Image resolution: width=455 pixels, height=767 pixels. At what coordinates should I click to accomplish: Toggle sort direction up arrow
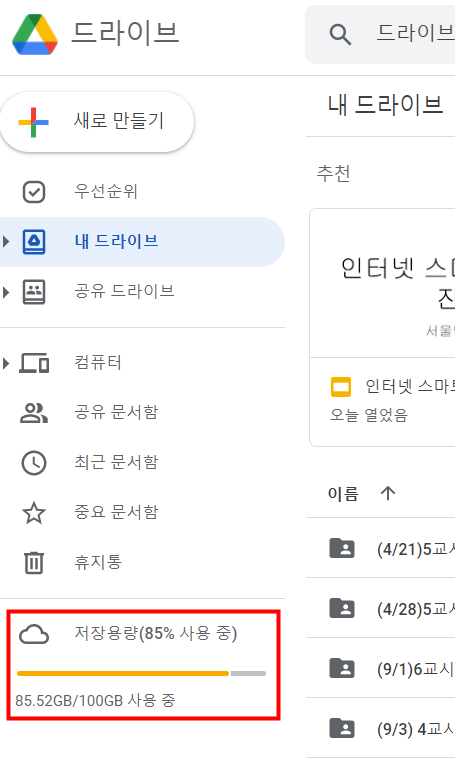(388, 493)
